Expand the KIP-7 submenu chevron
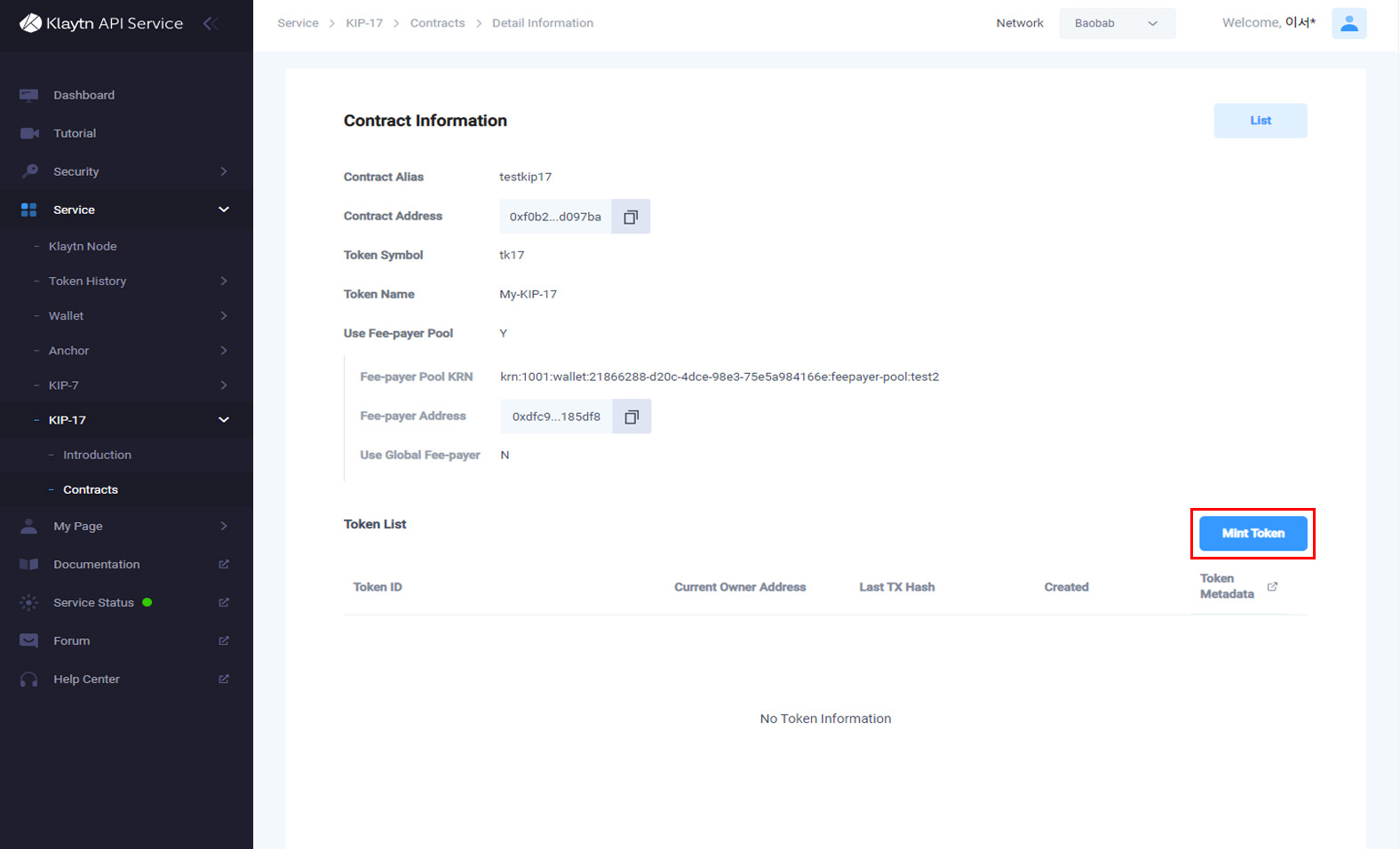Viewport: 1400px width, 849px height. 224,385
